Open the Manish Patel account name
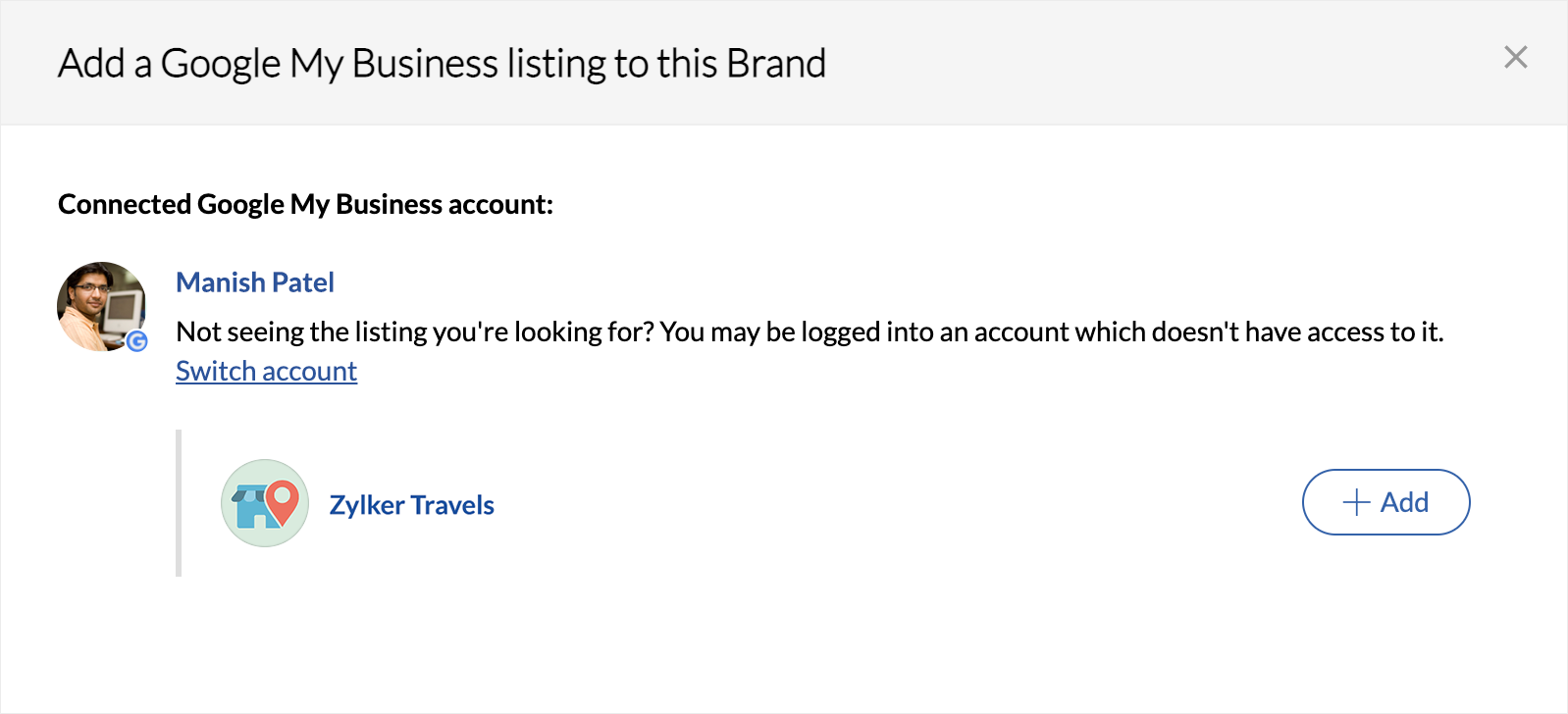This screenshot has height=714, width=1568. (x=255, y=282)
